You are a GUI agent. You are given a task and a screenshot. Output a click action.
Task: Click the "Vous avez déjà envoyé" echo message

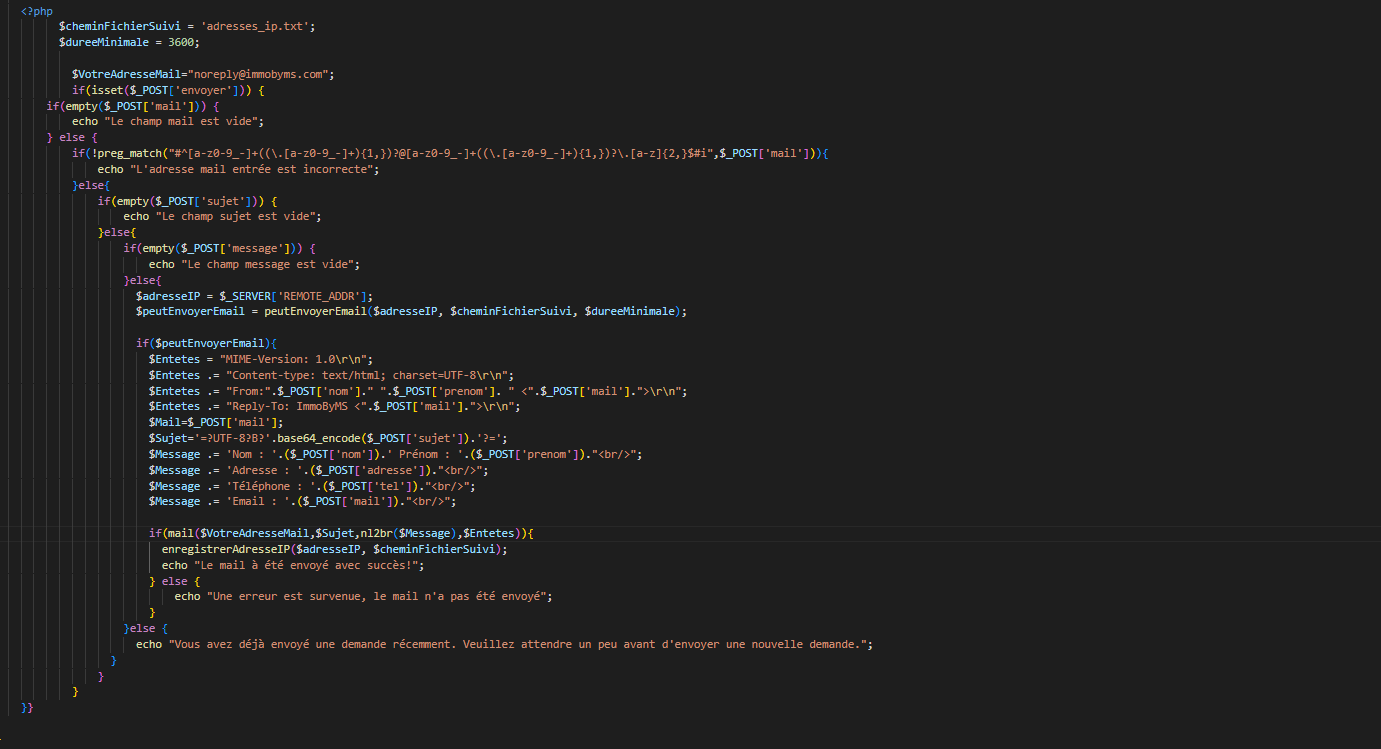point(520,644)
